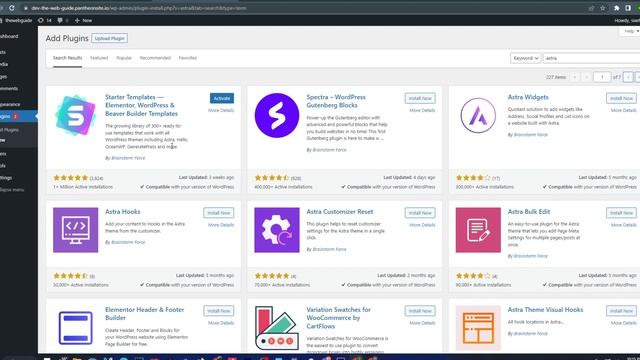Open the Astra Hooks title link
The image size is (640, 360).
click(x=122, y=212)
